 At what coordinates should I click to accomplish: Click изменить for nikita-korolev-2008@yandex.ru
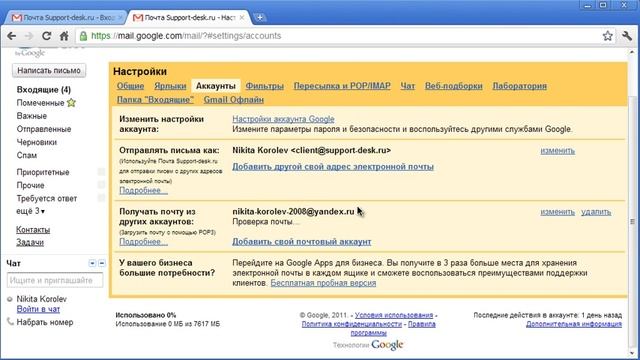pos(558,212)
